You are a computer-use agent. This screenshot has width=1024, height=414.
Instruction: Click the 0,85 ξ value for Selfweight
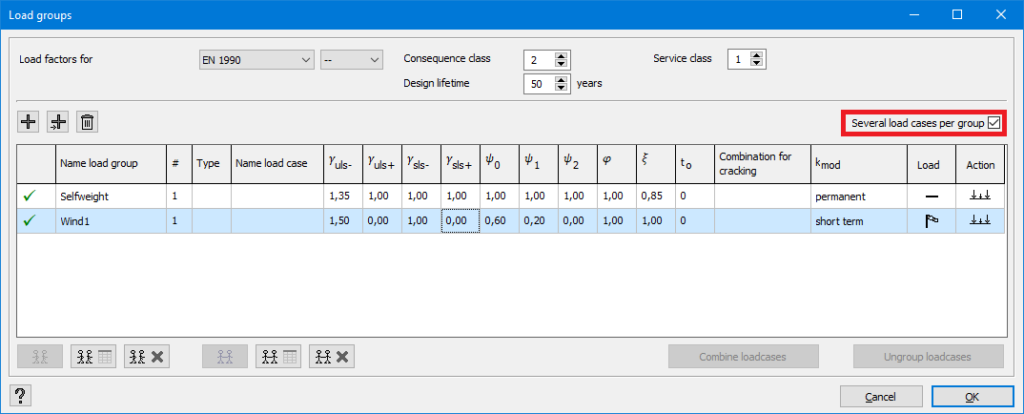(656, 196)
